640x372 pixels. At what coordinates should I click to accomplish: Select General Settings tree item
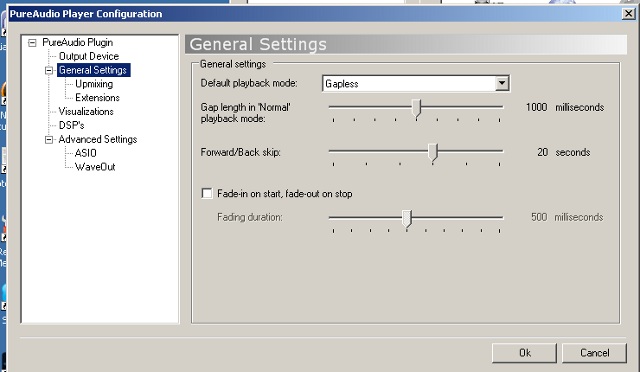tap(93, 70)
